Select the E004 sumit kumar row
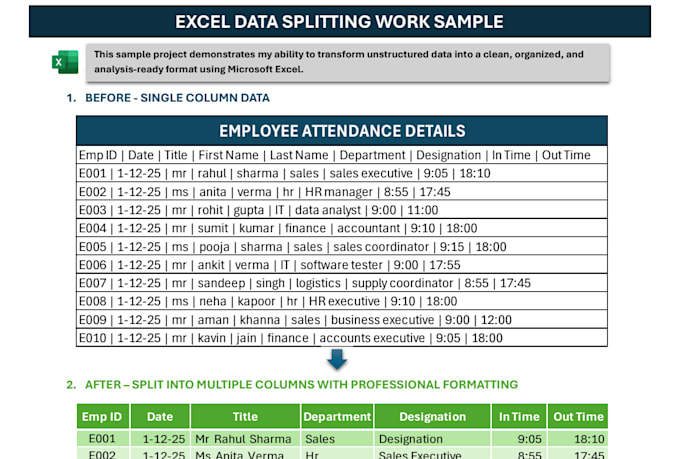 tap(342, 228)
